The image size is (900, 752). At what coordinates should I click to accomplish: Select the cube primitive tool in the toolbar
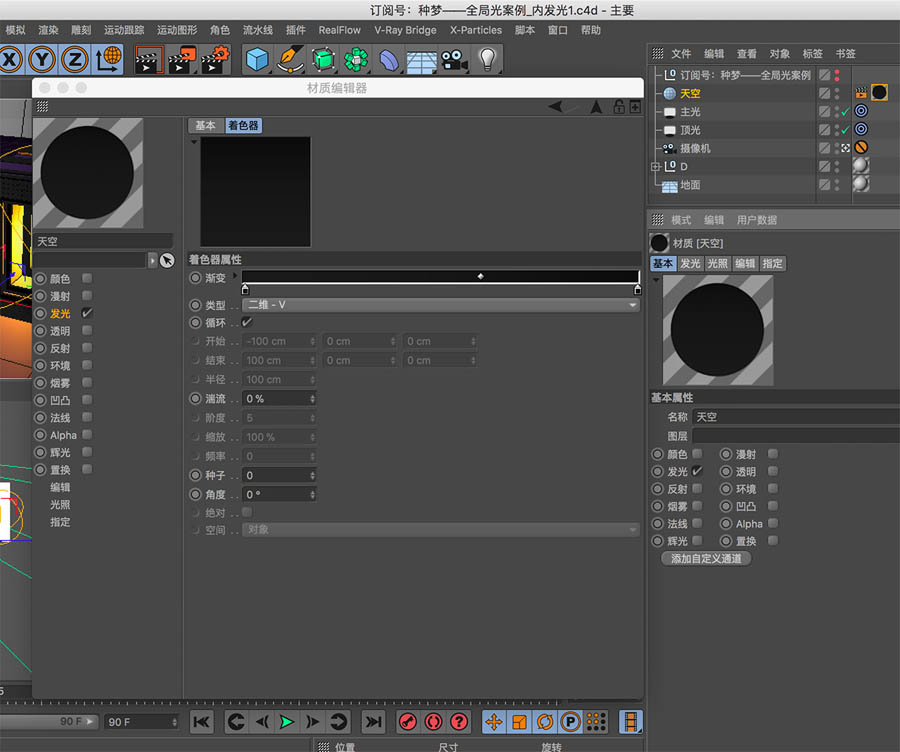(257, 60)
